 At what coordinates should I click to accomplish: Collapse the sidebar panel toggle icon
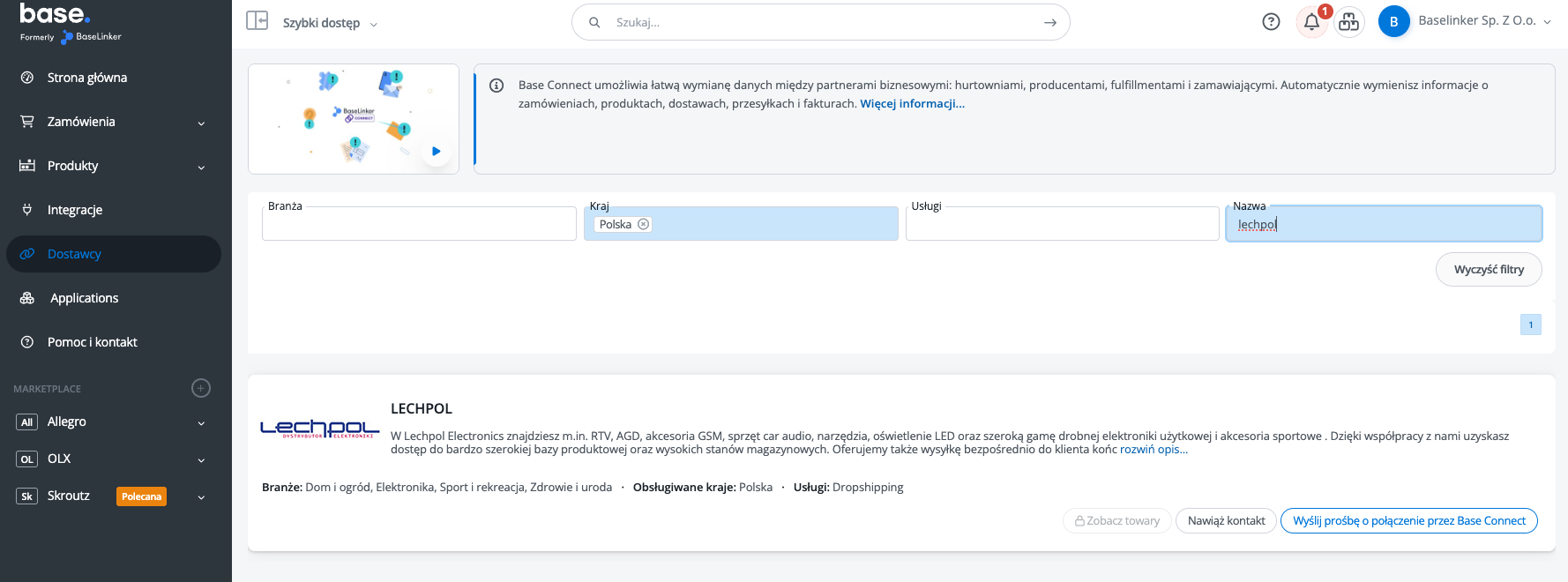pos(257,20)
